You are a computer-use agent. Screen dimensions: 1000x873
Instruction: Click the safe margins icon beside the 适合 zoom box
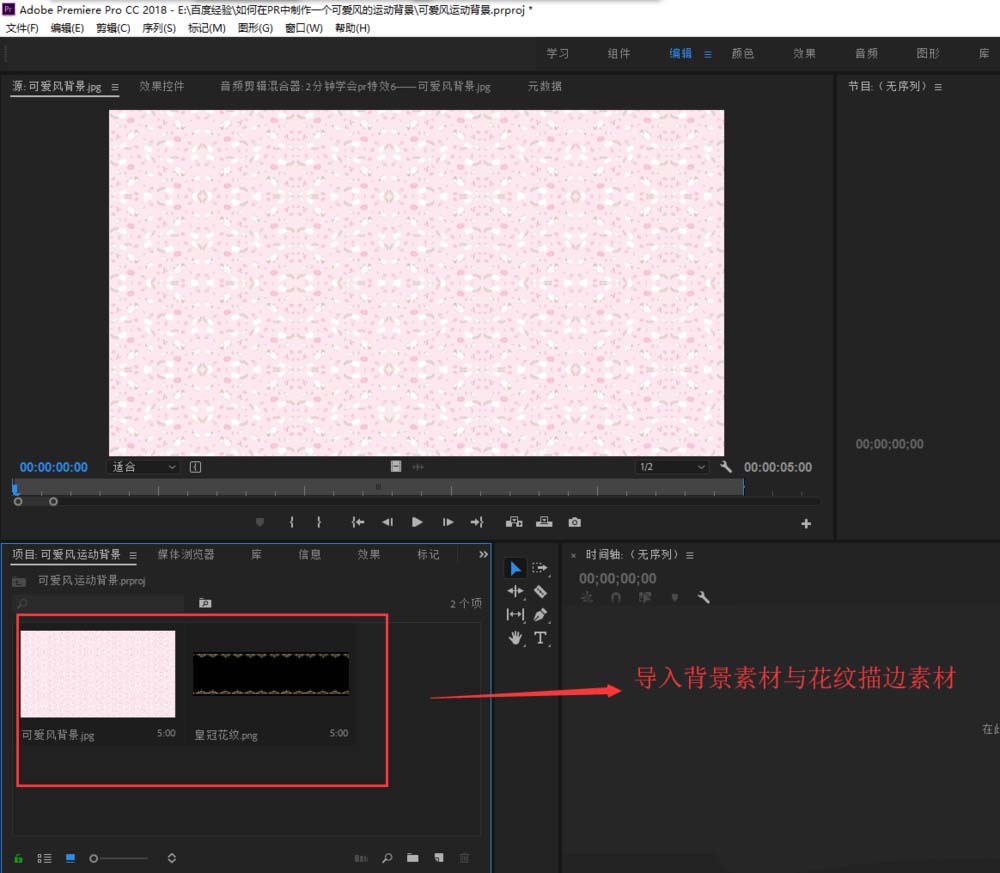pos(195,467)
